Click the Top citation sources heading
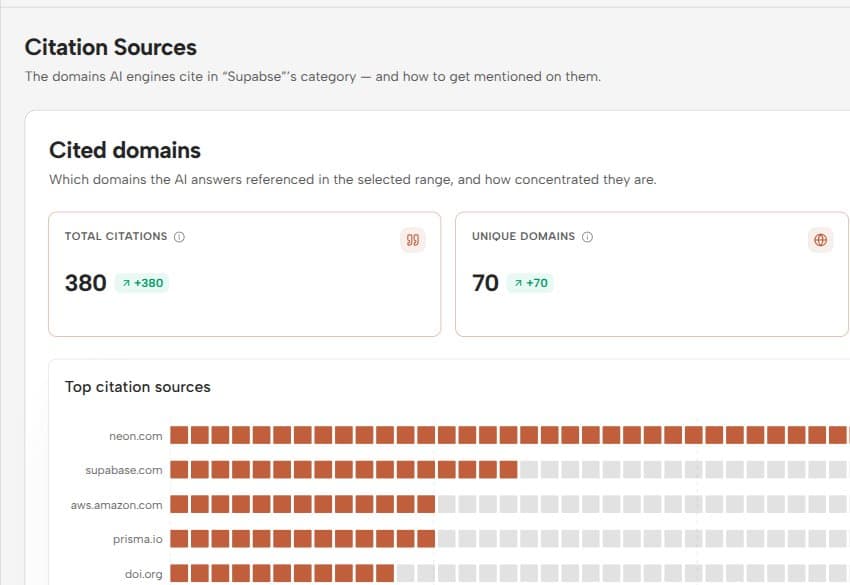850x585 pixels. click(x=138, y=387)
